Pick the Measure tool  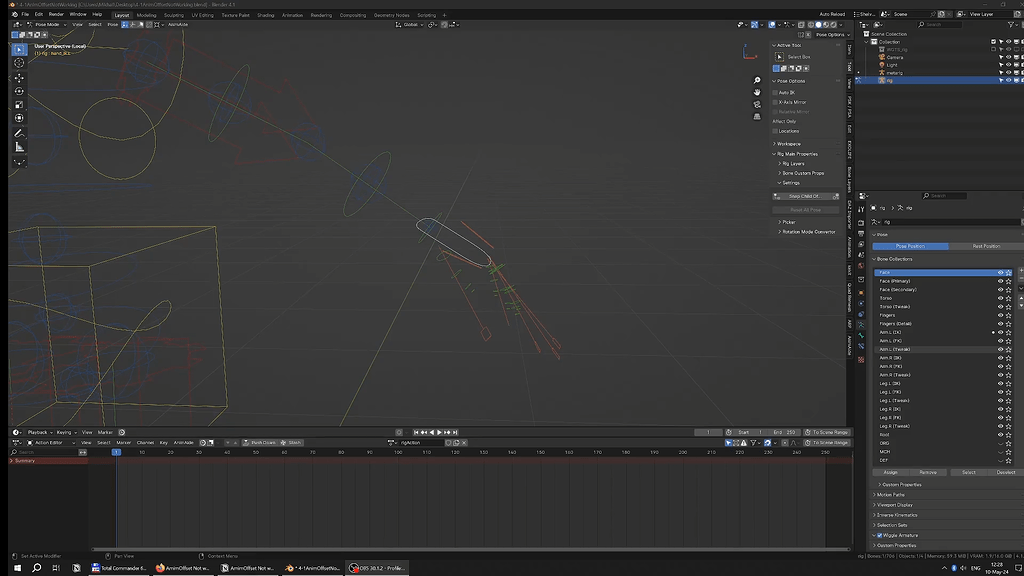pos(19,147)
